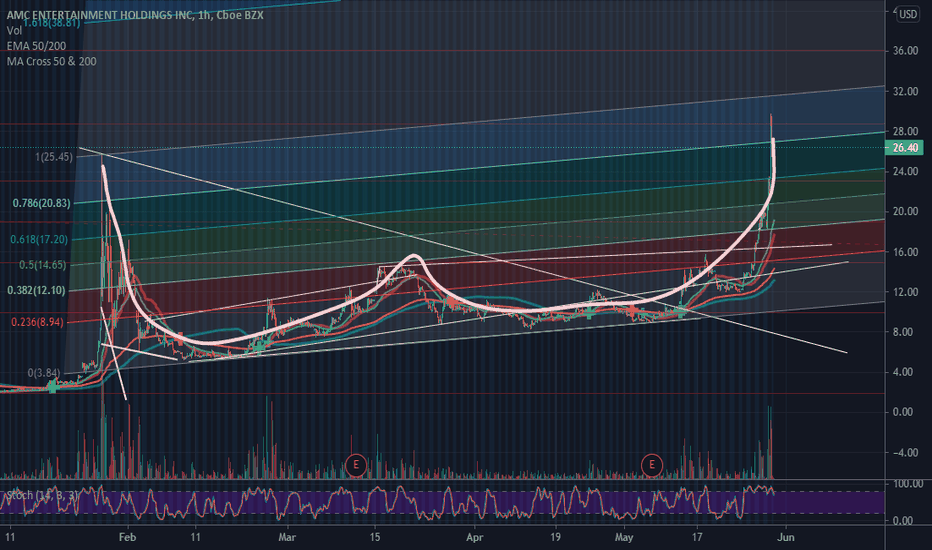The image size is (932, 550).
Task: Click the 1.618(38.81) Fibonacci level label
Action: point(51,23)
